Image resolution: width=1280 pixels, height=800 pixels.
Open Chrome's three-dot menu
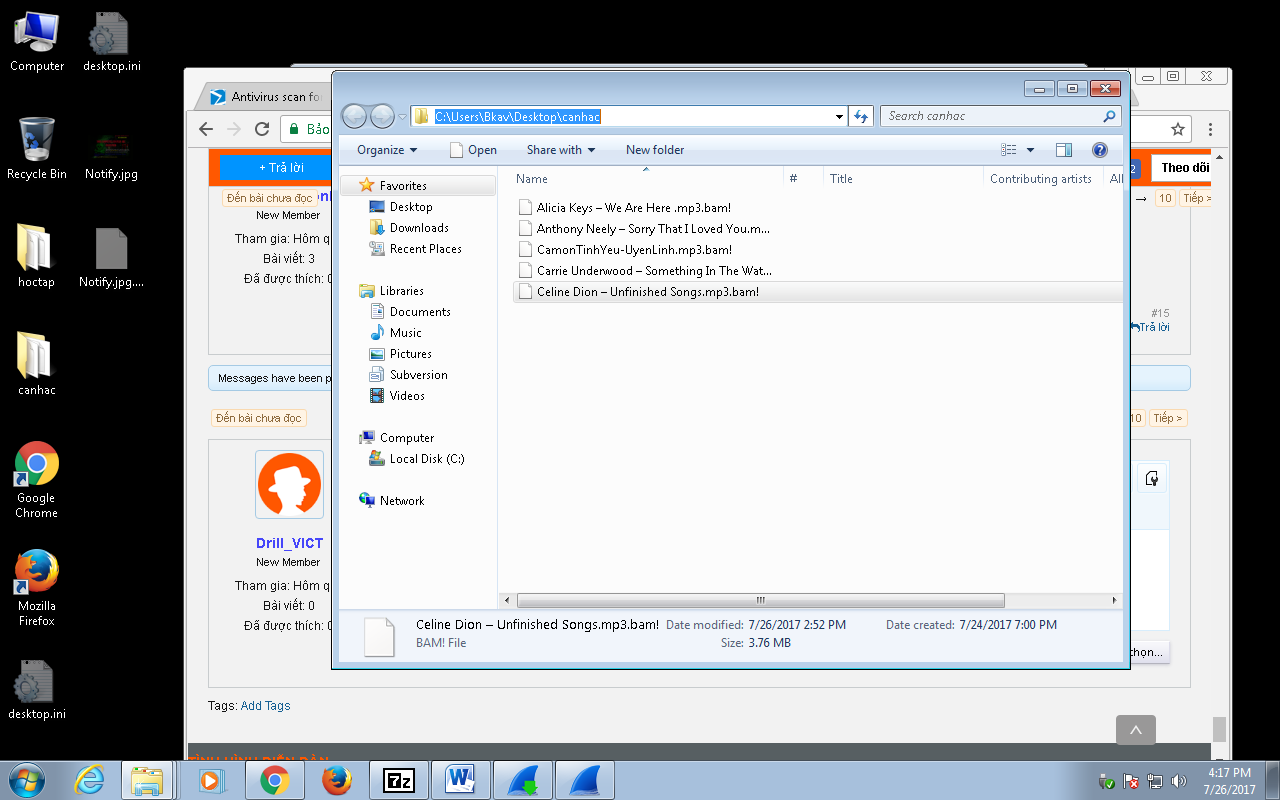point(1211,129)
